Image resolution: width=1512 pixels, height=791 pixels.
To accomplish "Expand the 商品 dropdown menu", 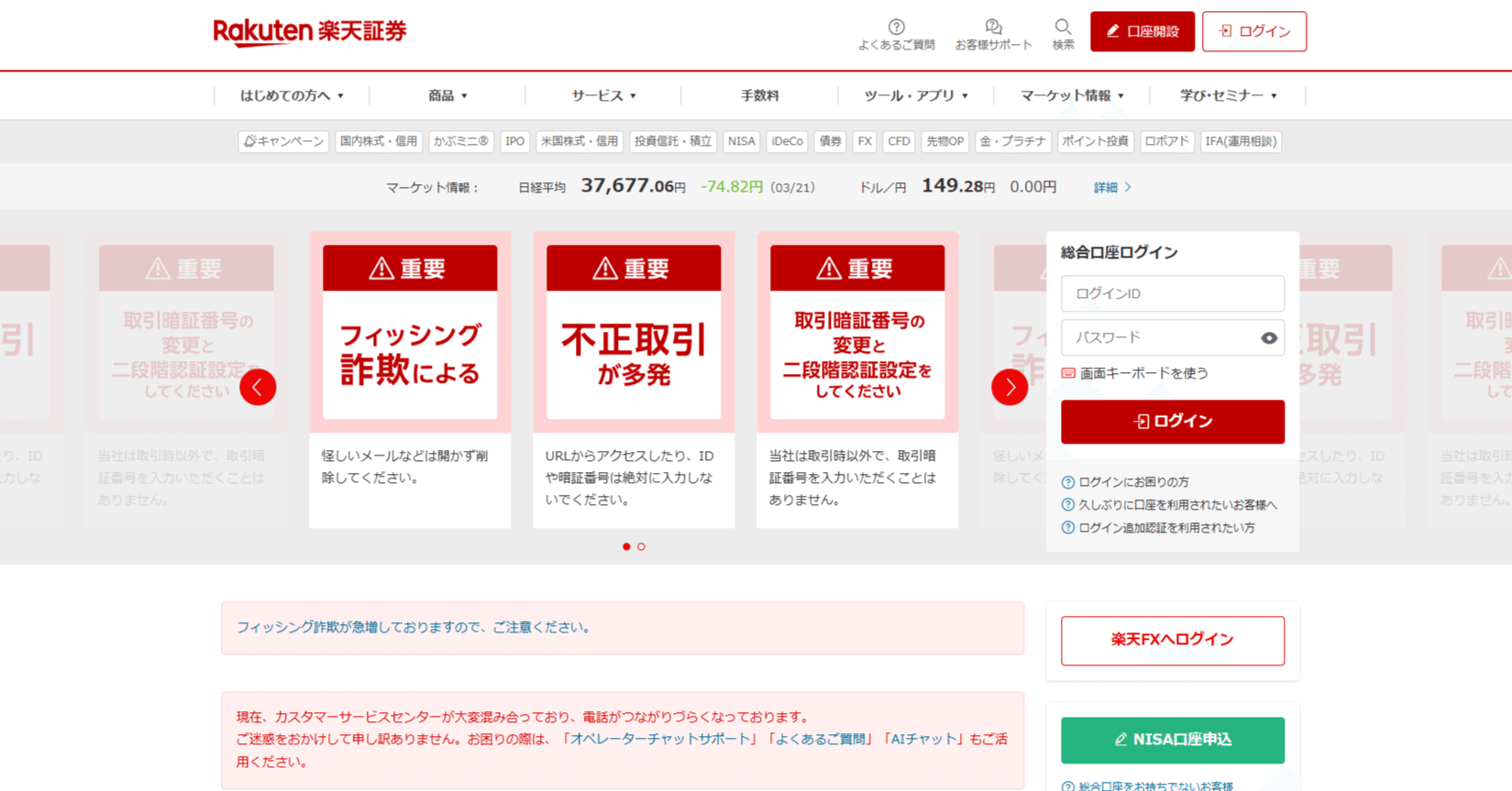I will point(447,95).
